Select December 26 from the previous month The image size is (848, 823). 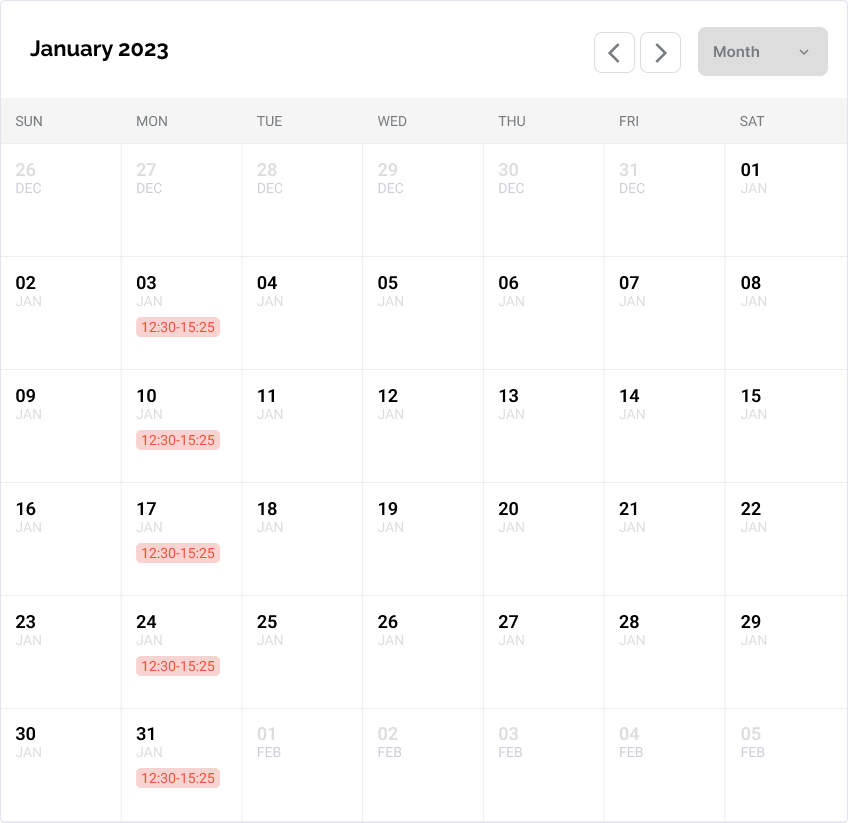coord(60,199)
